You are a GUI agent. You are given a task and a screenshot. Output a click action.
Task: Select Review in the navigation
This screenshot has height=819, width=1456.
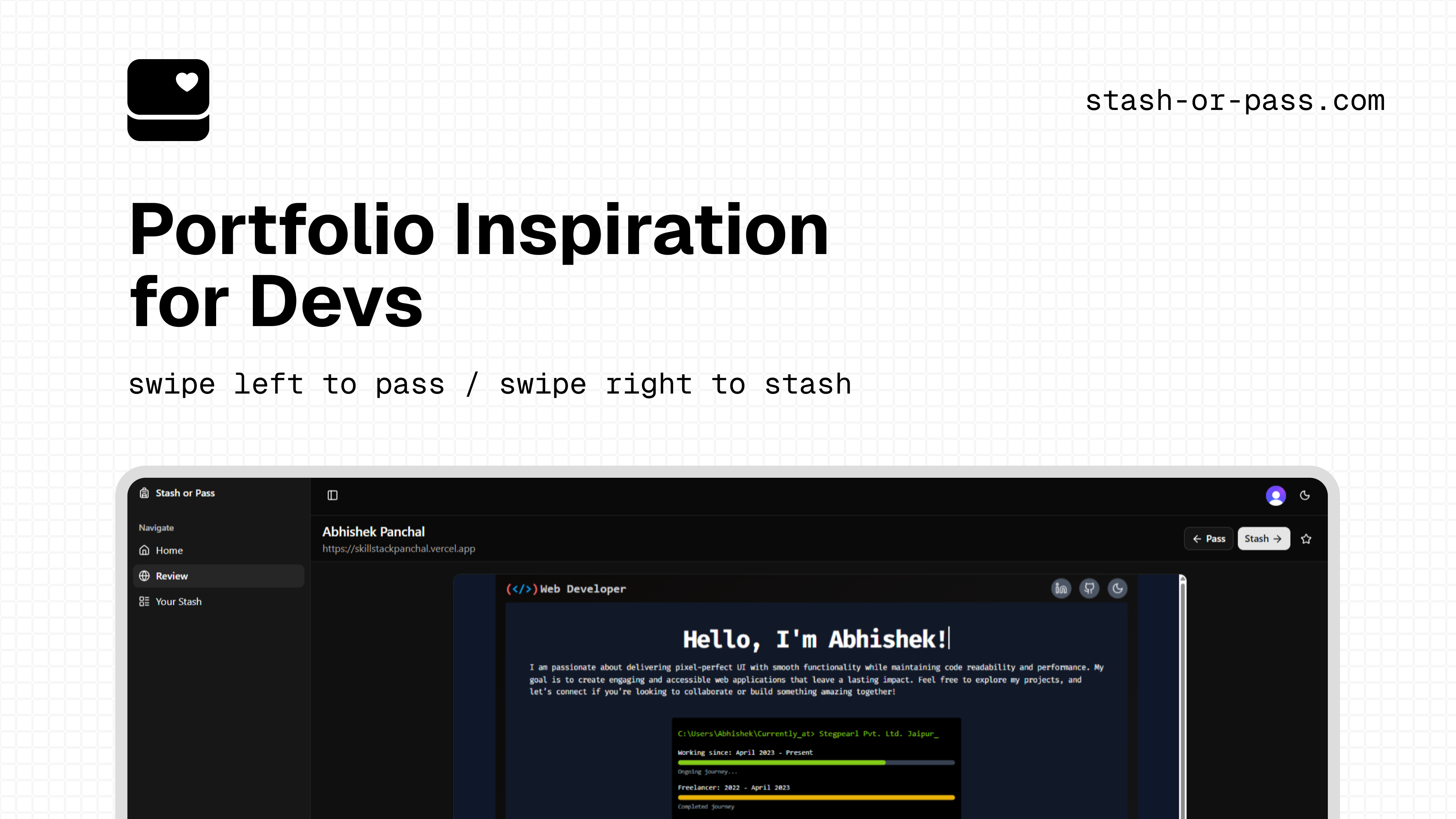[171, 576]
